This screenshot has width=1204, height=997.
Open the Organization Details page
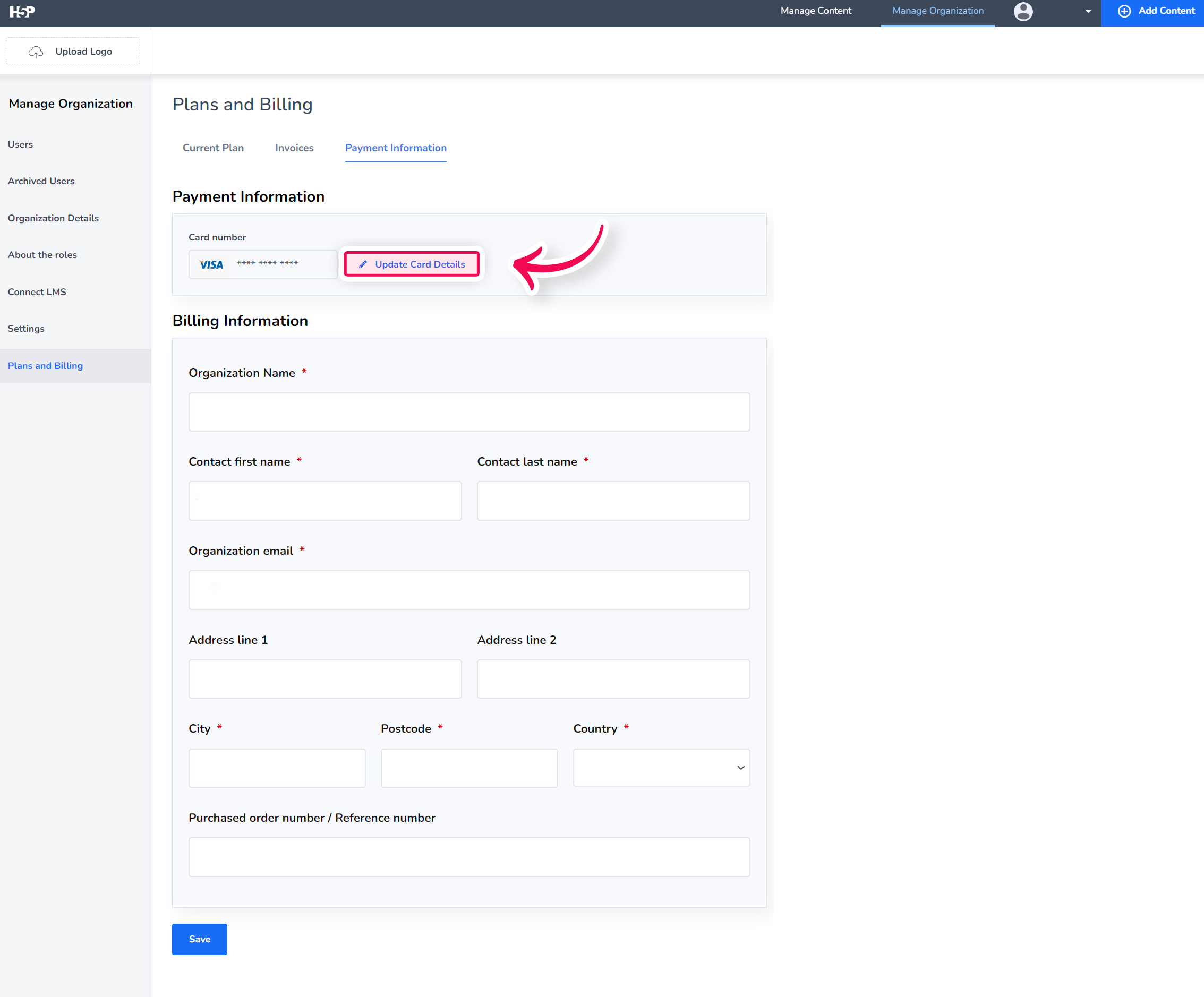click(53, 218)
